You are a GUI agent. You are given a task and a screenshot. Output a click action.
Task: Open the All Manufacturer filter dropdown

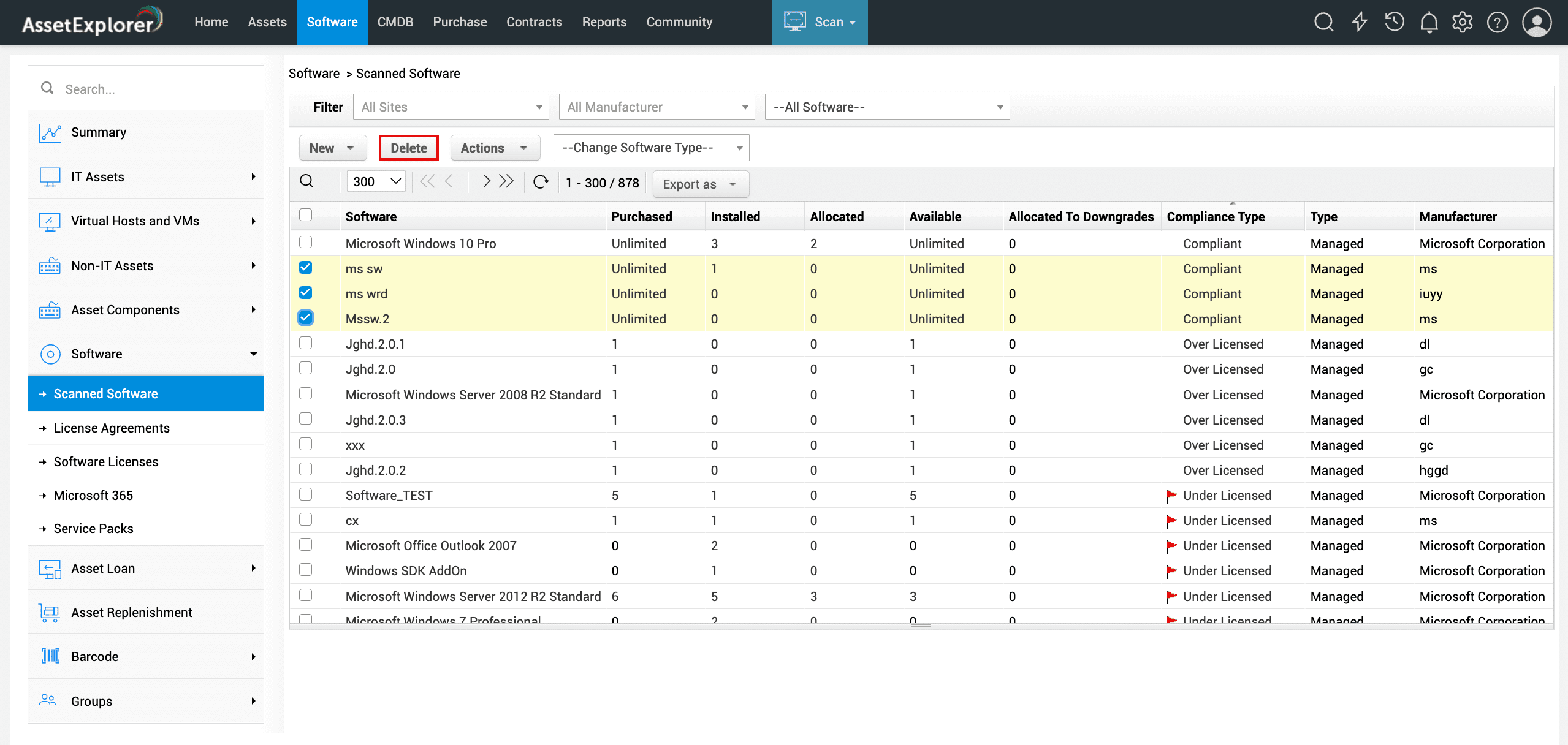[x=657, y=107]
